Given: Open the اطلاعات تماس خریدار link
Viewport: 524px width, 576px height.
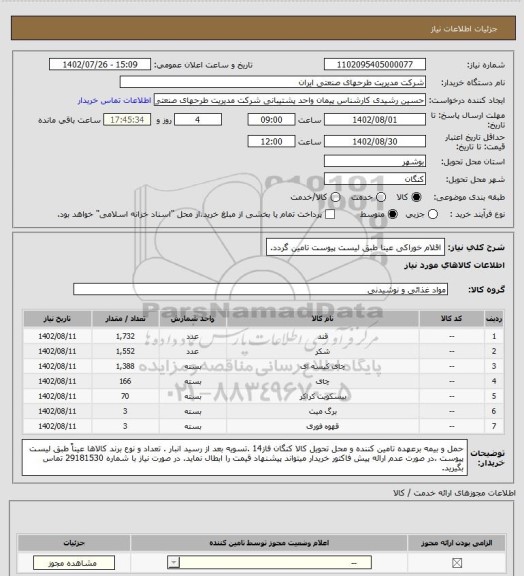Looking at the screenshot, I should coord(114,100).
